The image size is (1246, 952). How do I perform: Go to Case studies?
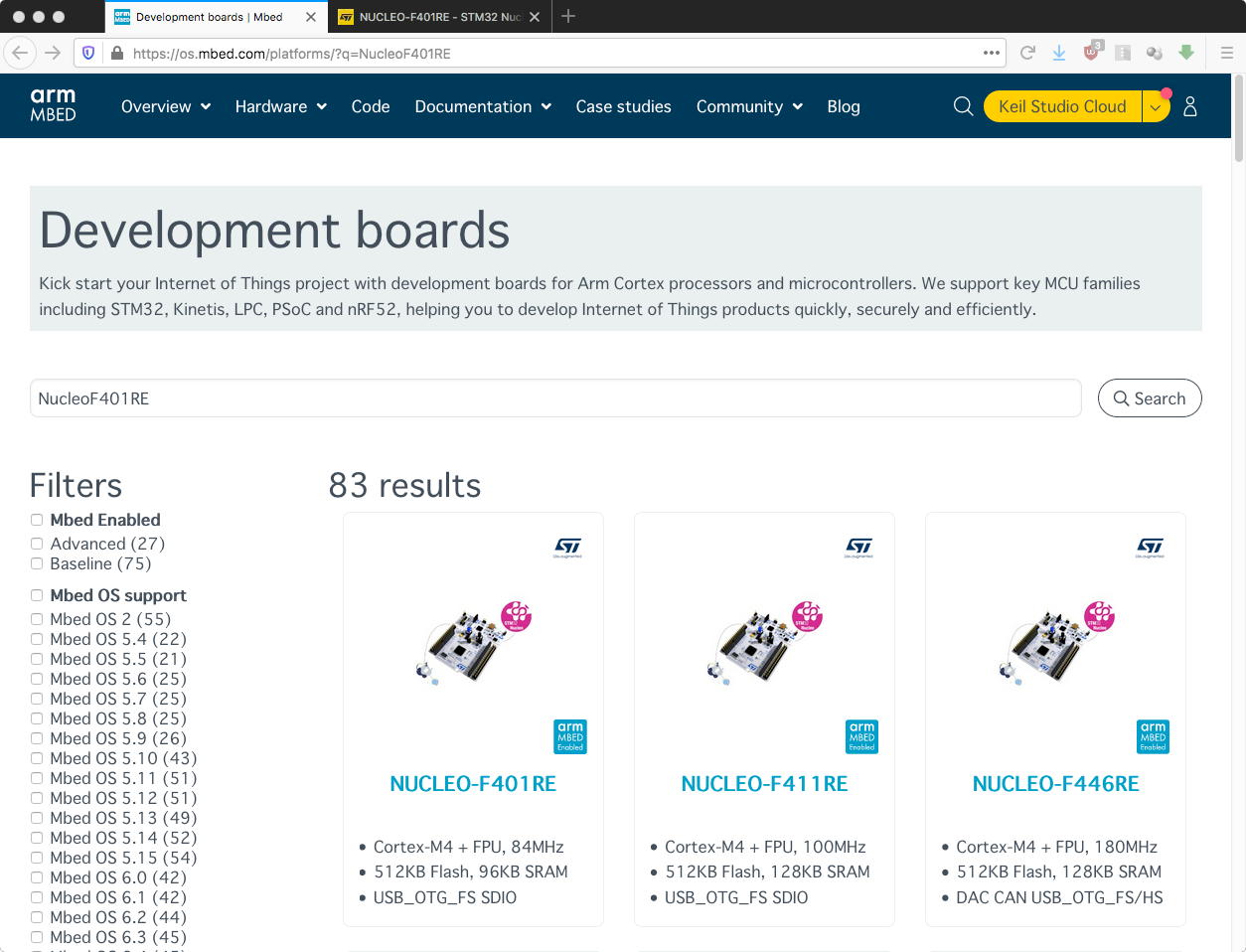pyautogui.click(x=624, y=106)
